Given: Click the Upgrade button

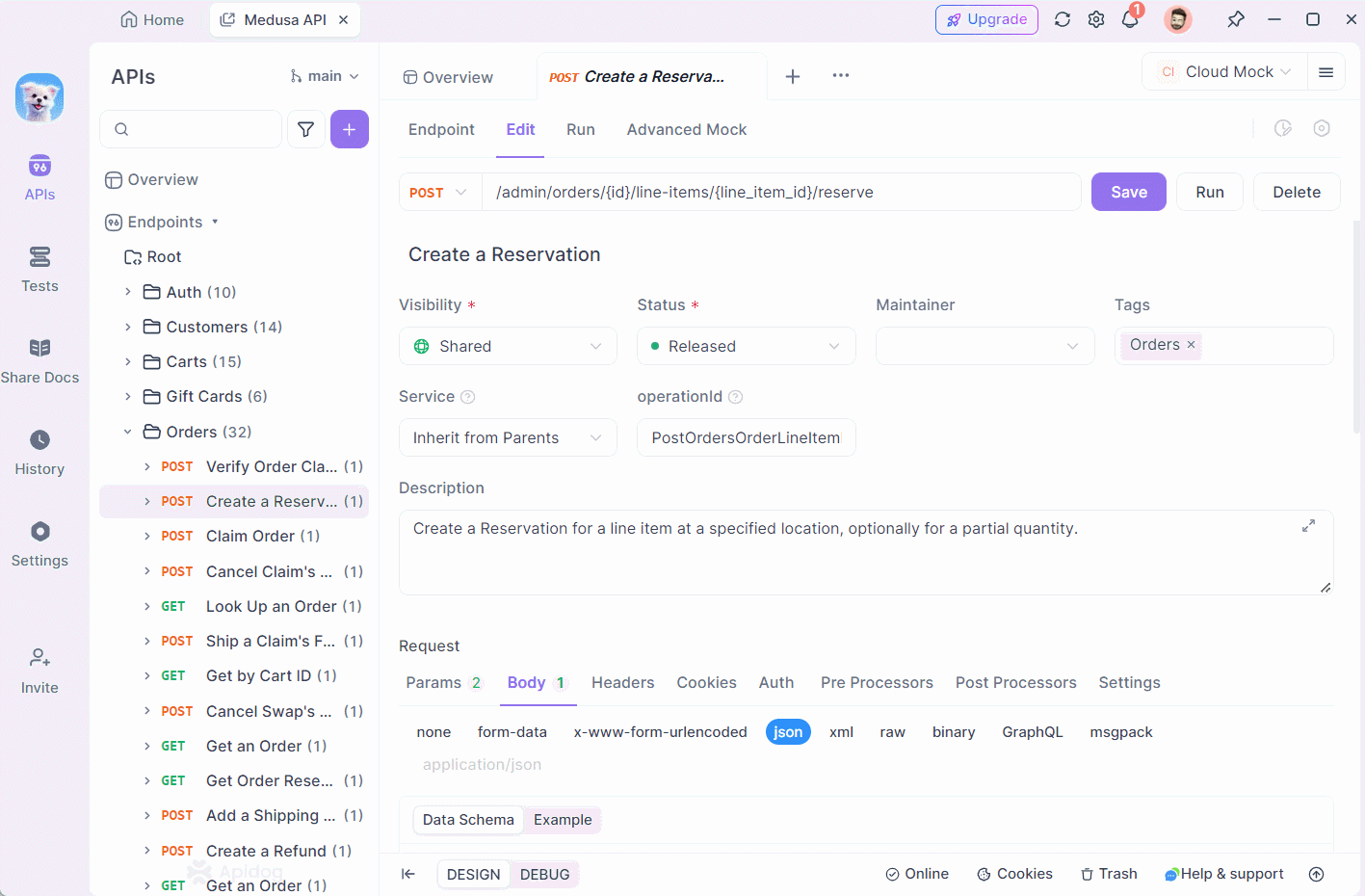Looking at the screenshot, I should click(x=986, y=19).
